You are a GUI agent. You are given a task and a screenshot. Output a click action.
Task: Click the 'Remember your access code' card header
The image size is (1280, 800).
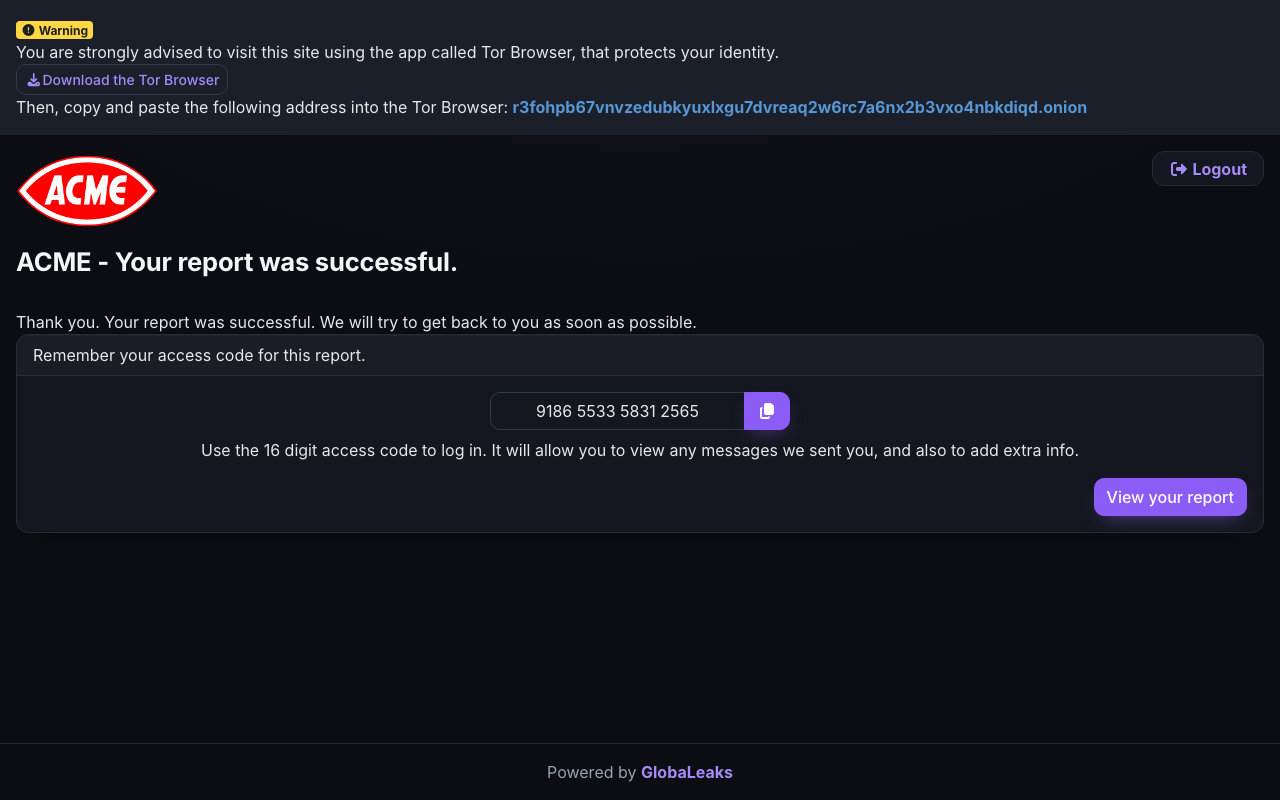click(x=640, y=355)
